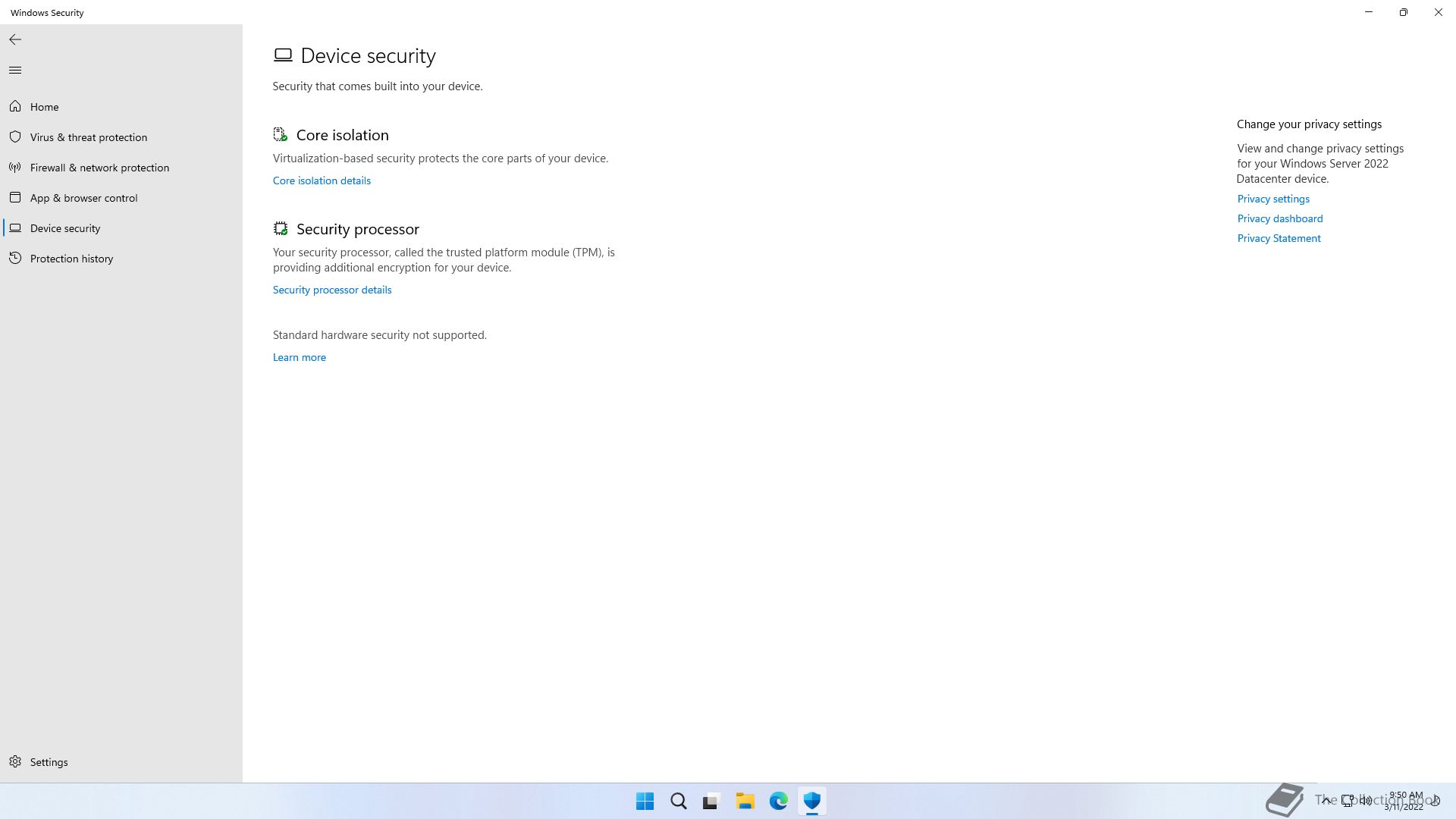The width and height of the screenshot is (1456, 819).
Task: Open the Privacy settings link
Action: [1273, 199]
